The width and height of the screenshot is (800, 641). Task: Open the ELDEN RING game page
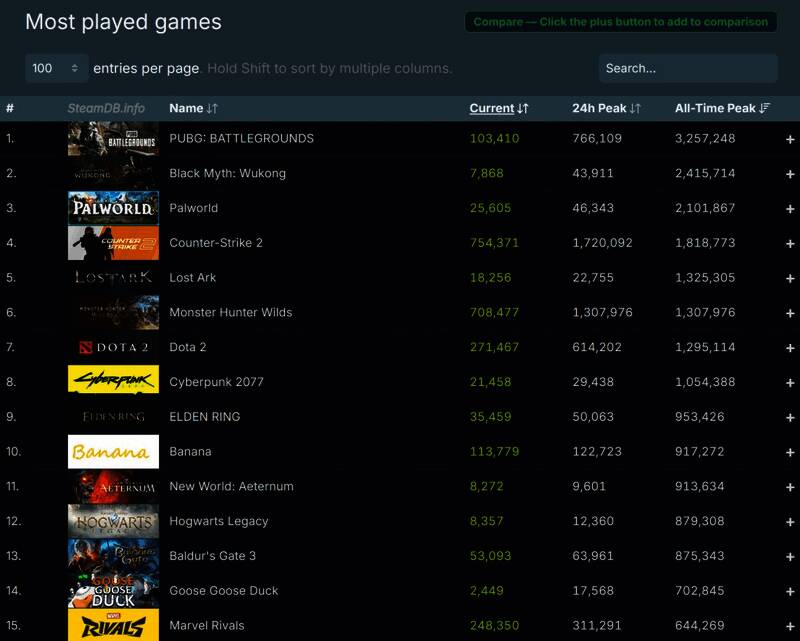point(204,417)
